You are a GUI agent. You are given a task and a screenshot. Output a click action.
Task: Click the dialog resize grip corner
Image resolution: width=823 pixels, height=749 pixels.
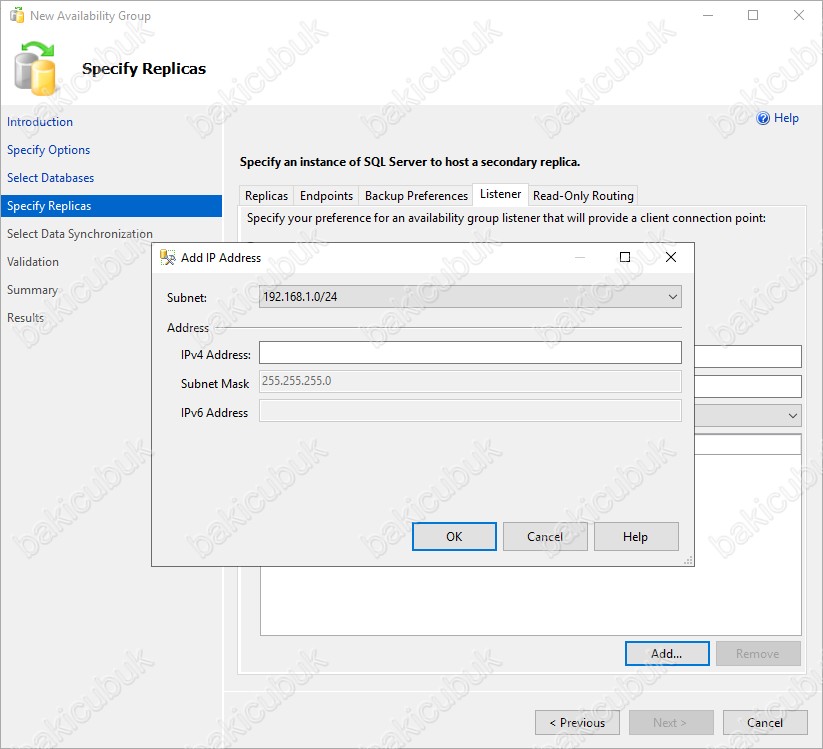click(x=689, y=561)
